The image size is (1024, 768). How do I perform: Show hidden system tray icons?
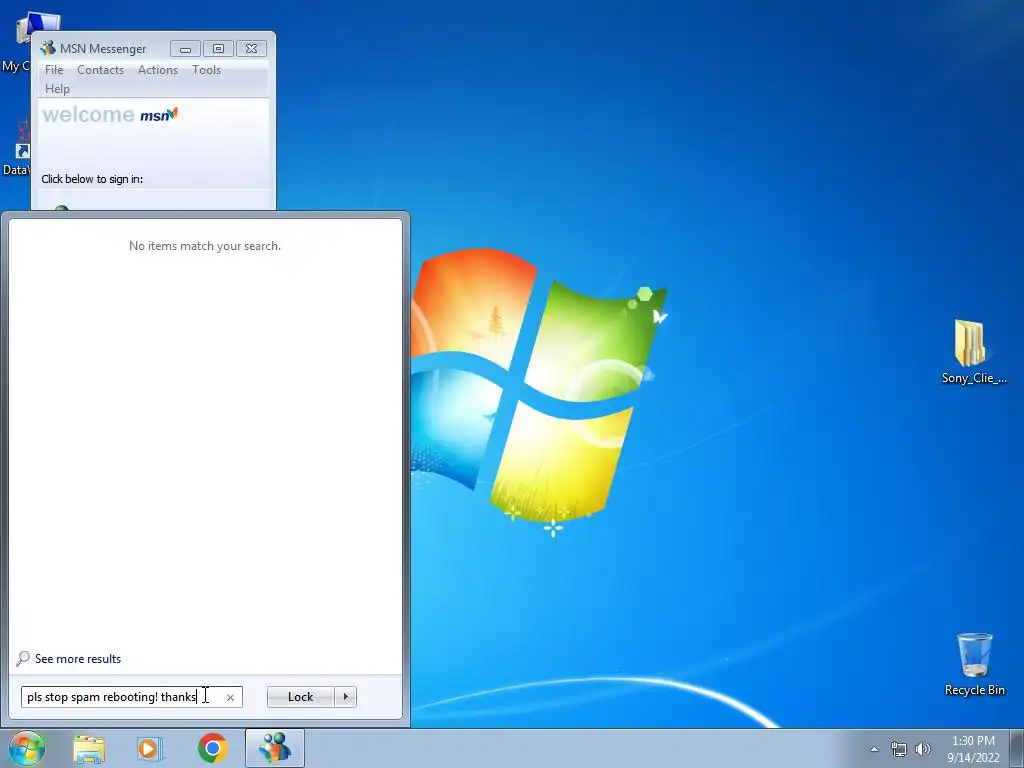pyautogui.click(x=874, y=749)
